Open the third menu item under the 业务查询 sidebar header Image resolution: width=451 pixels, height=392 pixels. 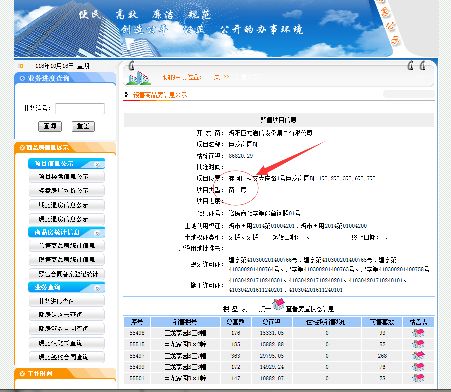click(x=67, y=329)
